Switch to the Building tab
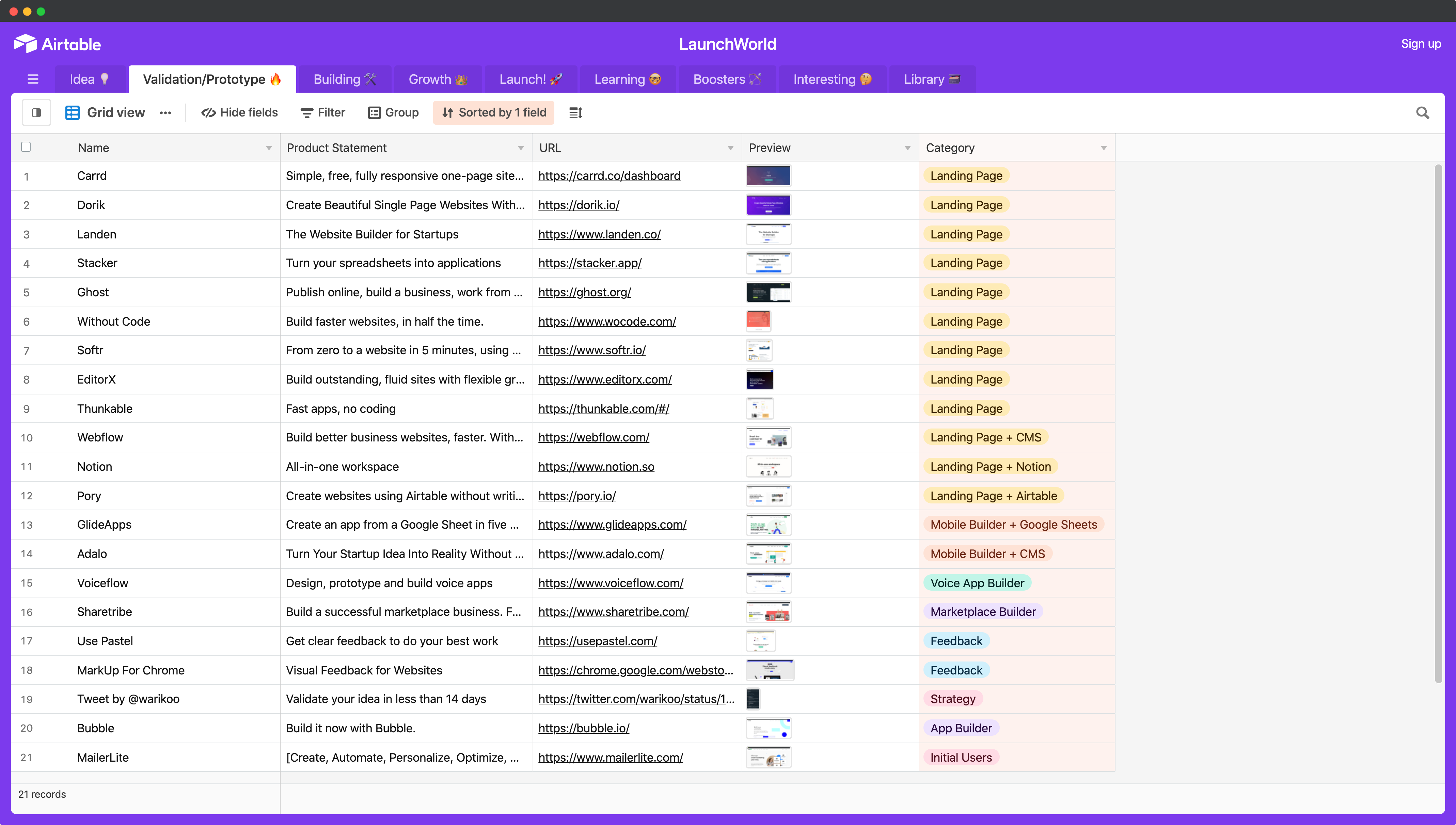Screen dimensions: 1456x825 [345, 79]
